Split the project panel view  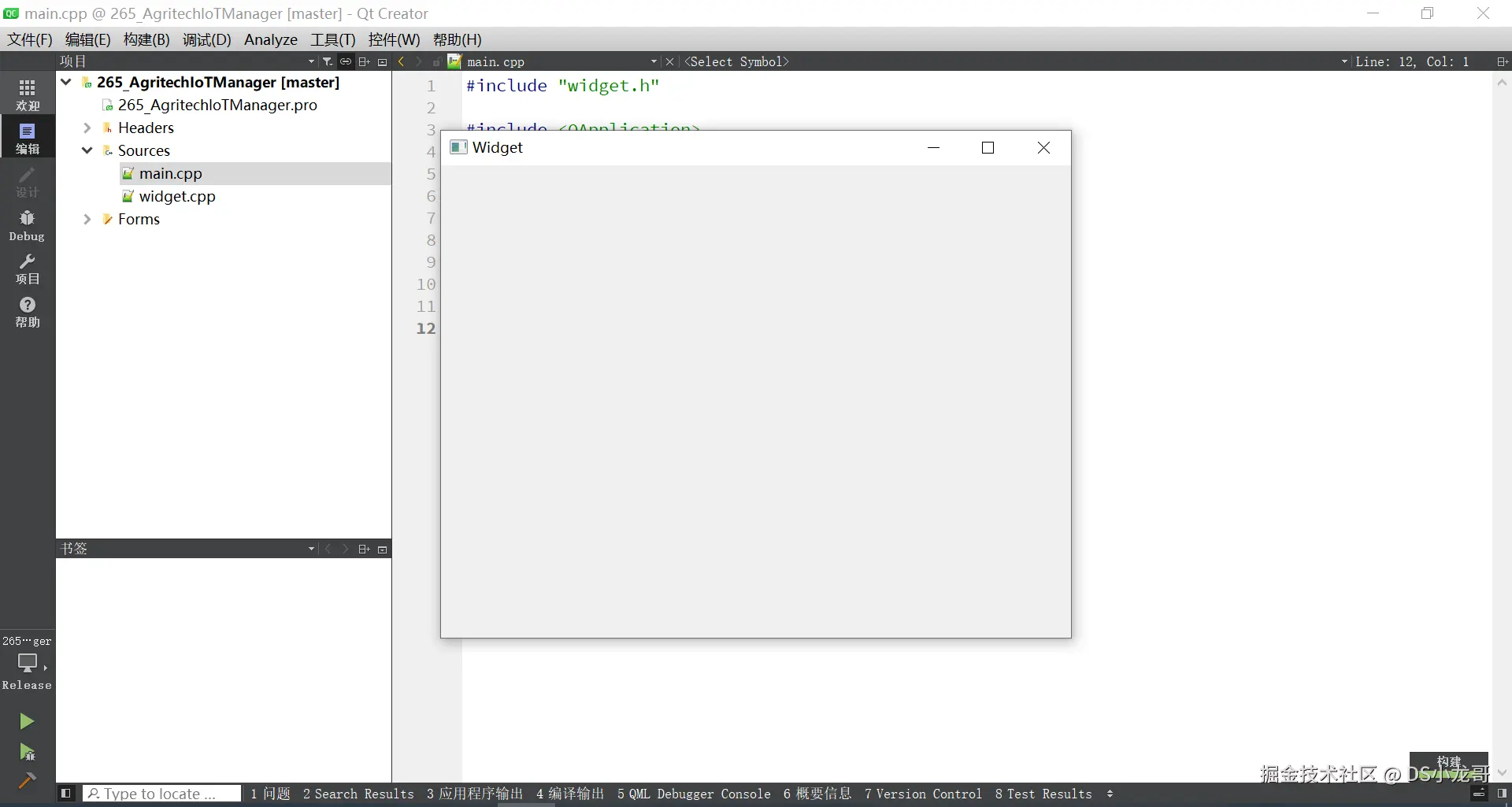364,61
